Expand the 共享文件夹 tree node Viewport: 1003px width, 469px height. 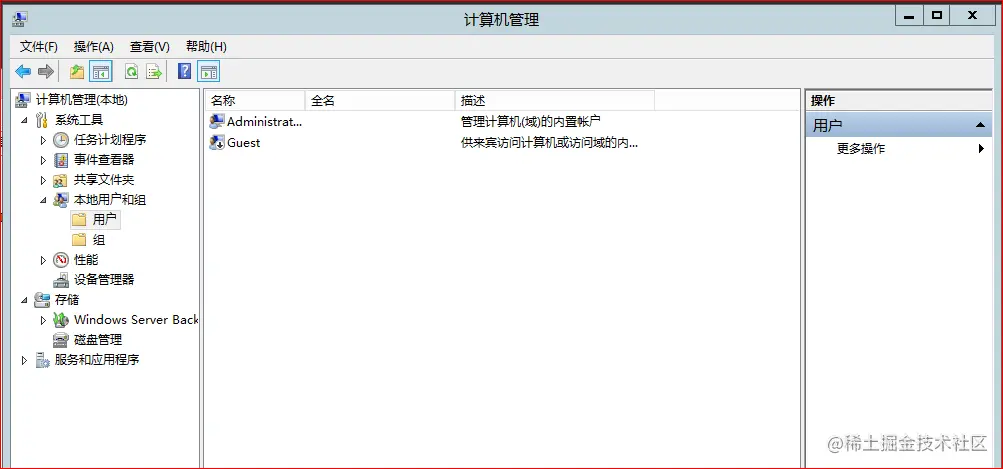(43, 180)
